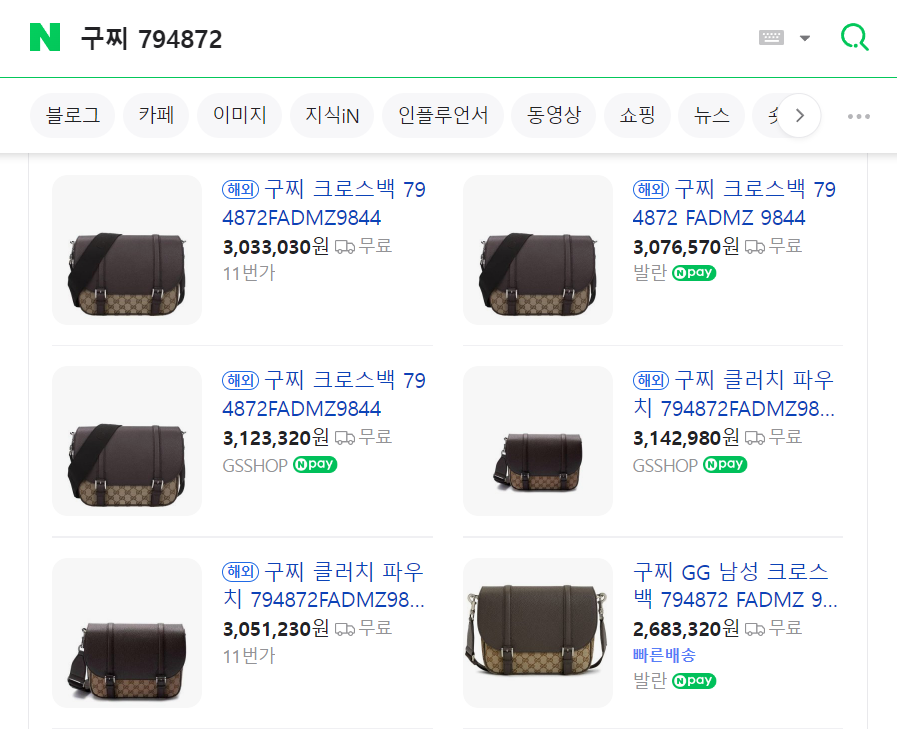897x729 pixels.
Task: Open the 지식iN tab
Action: click(x=332, y=115)
